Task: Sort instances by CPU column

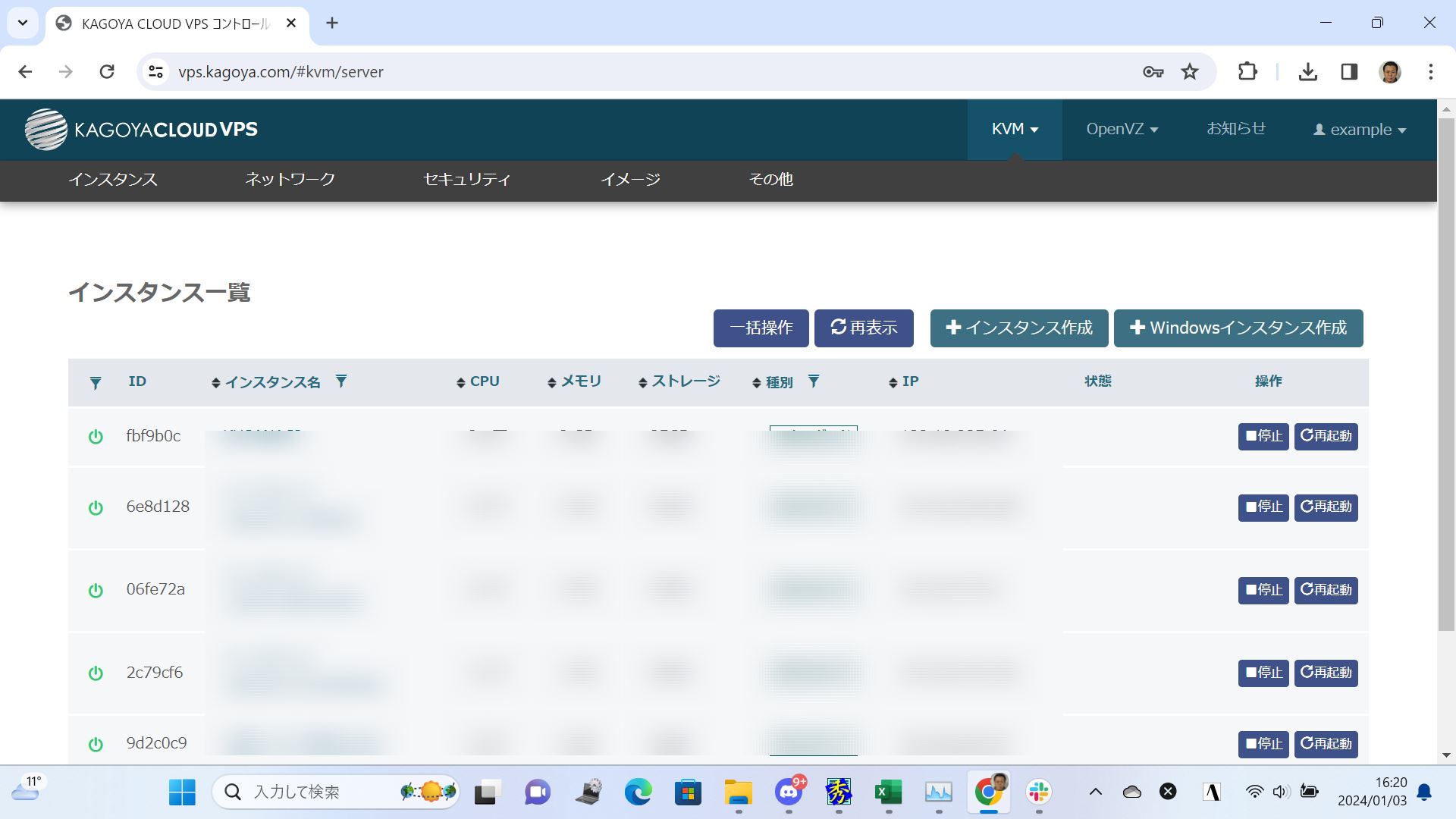Action: pyautogui.click(x=478, y=381)
